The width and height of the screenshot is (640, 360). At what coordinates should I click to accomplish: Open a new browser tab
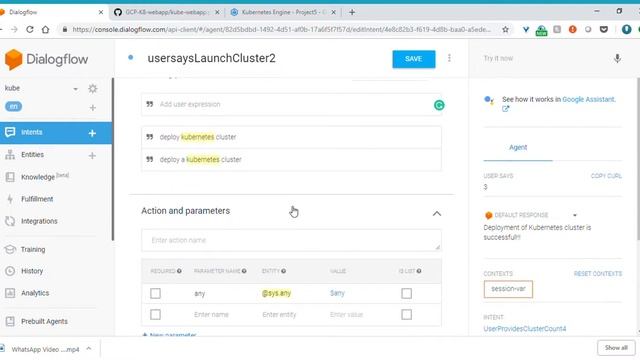pos(351,12)
